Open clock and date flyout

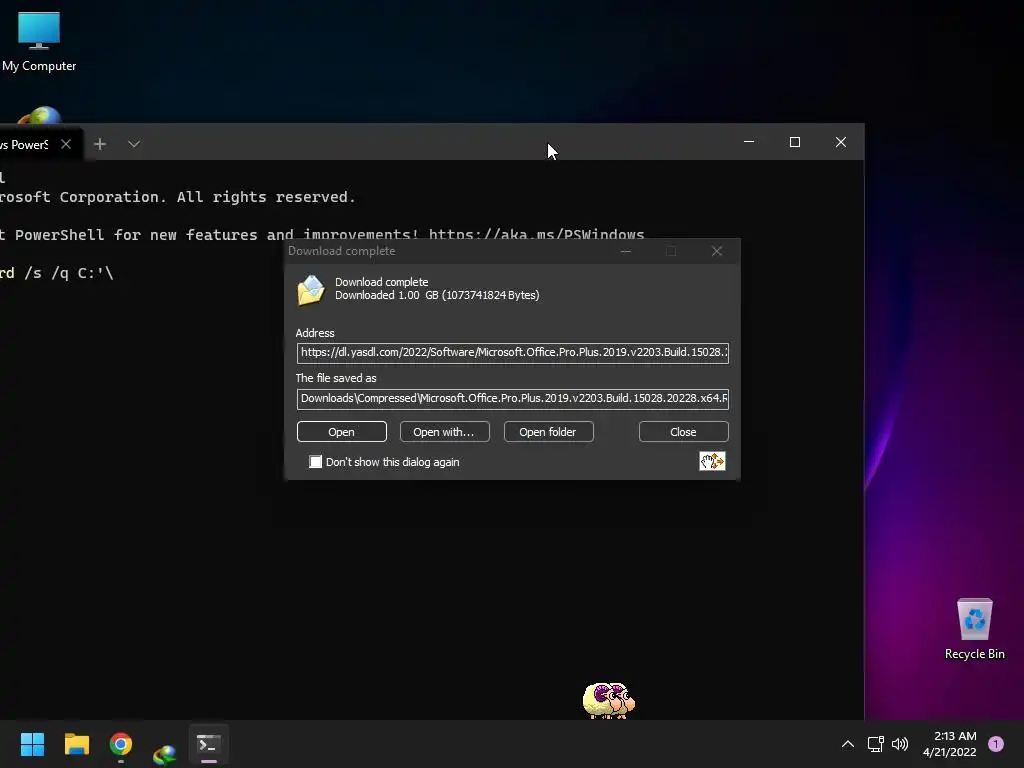[x=950, y=744]
